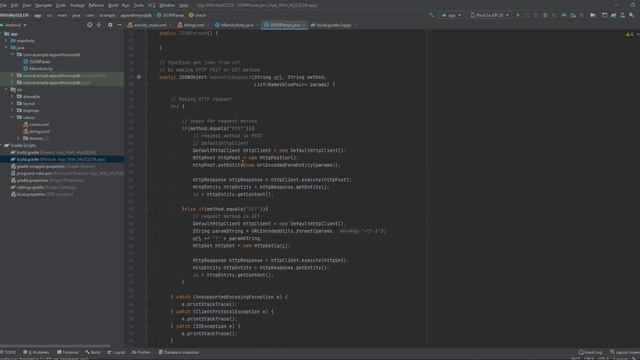Click the Select Opened File target icon

tap(89, 25)
